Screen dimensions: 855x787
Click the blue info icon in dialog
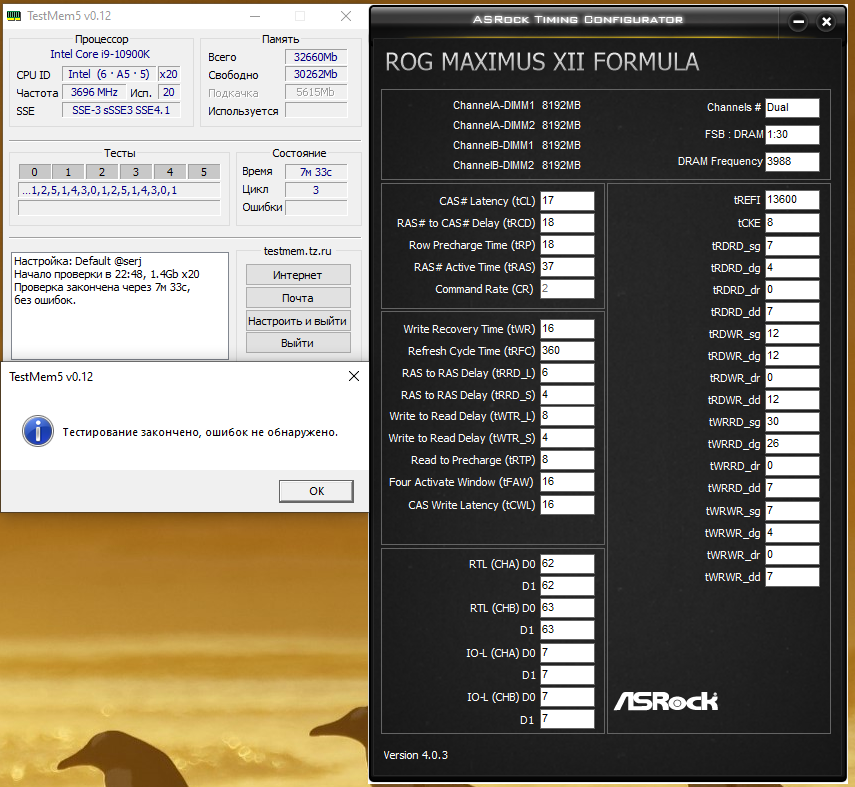point(38,431)
